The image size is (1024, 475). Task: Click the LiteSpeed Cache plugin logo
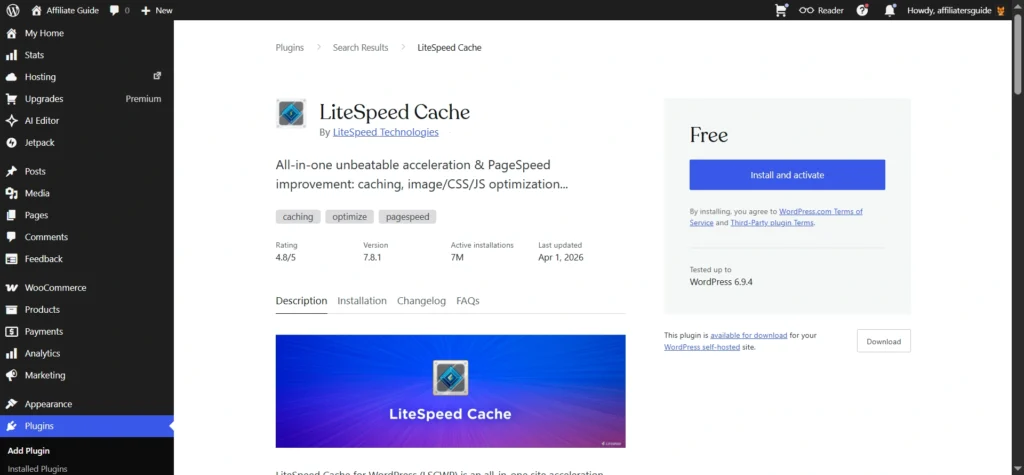coord(291,113)
